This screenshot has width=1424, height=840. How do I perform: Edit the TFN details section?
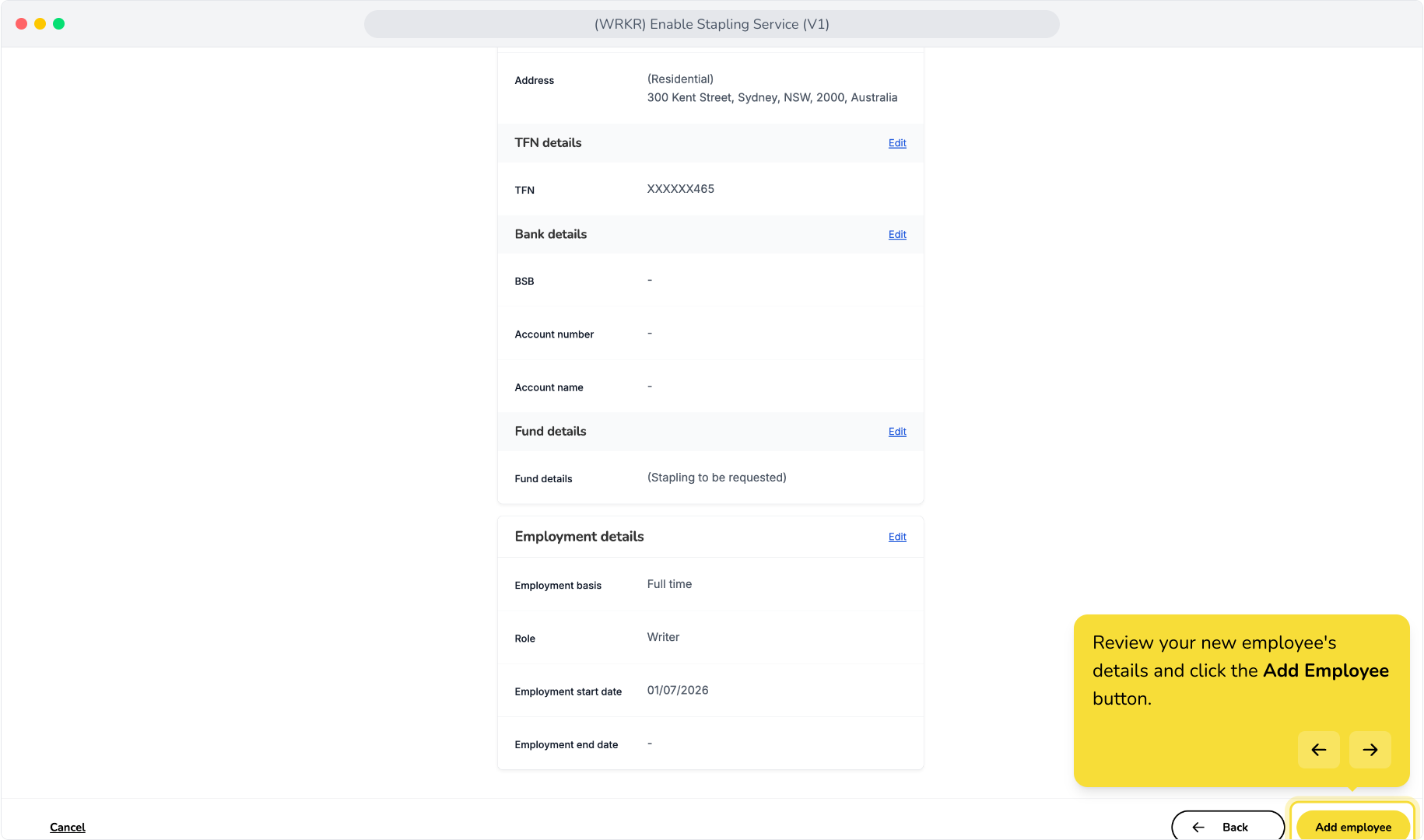[x=897, y=143]
